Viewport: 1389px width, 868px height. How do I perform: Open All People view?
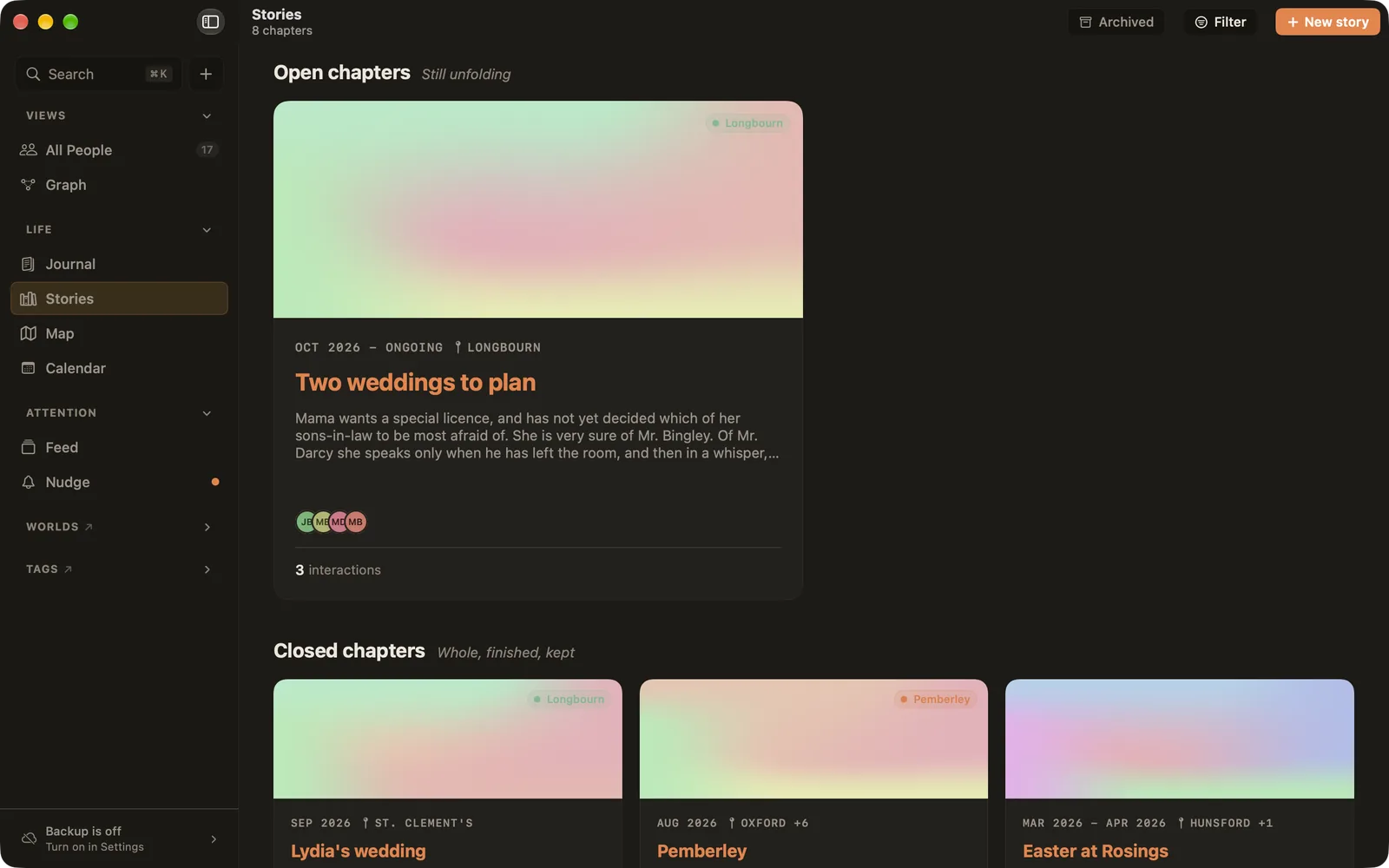coord(119,150)
